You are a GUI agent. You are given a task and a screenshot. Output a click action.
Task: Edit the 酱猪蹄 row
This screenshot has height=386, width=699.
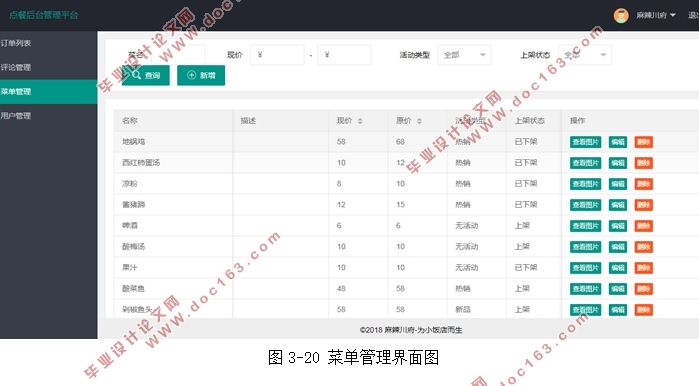618,205
